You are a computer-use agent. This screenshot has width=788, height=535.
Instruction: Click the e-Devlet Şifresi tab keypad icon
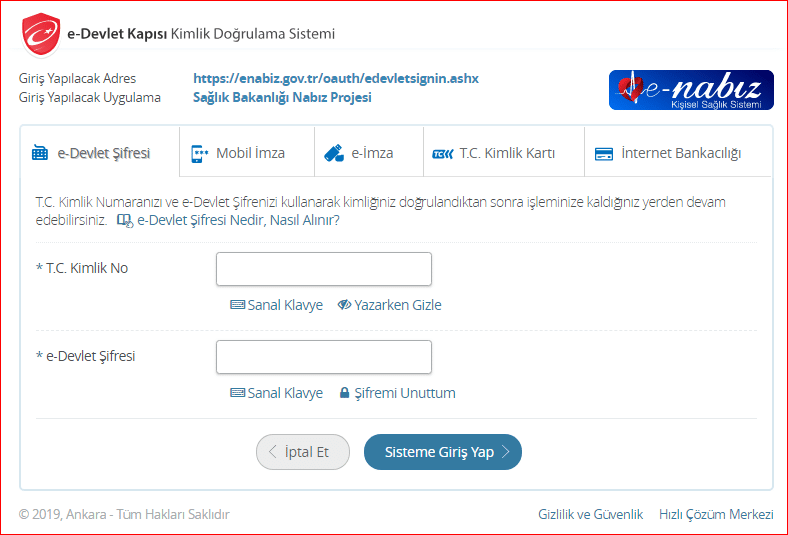pyautogui.click(x=40, y=153)
